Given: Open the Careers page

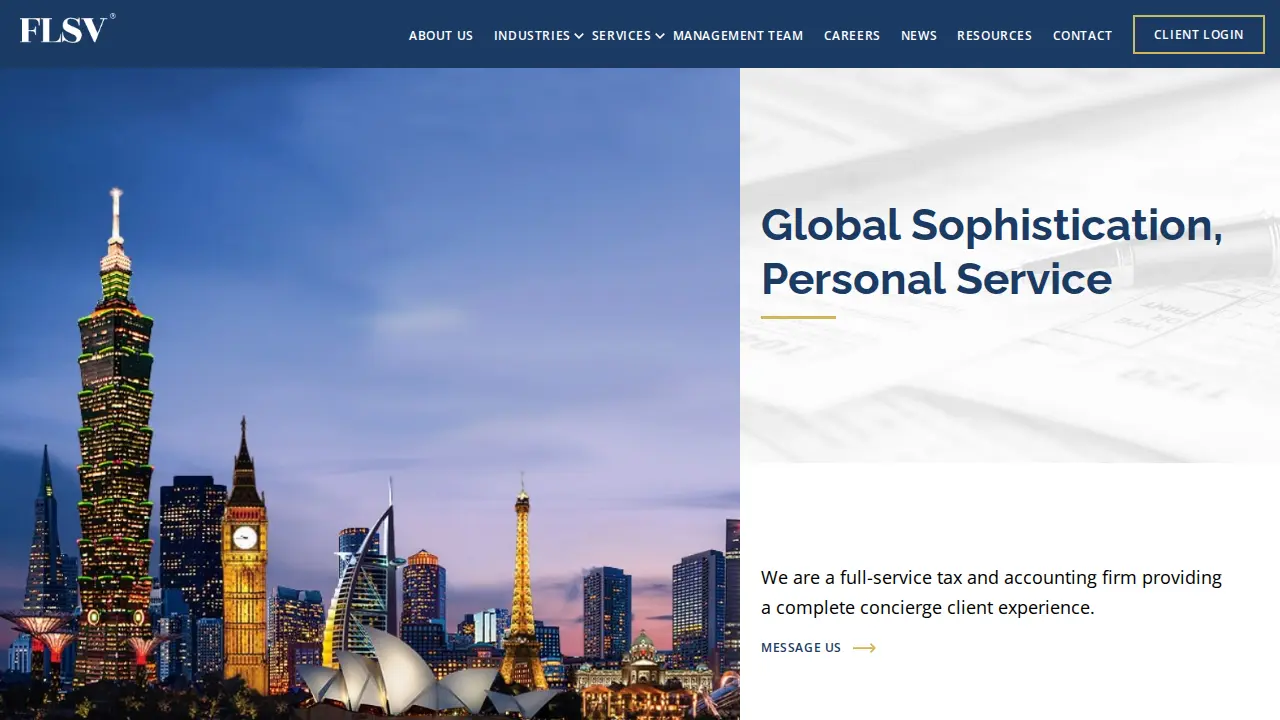Looking at the screenshot, I should click(x=852, y=35).
